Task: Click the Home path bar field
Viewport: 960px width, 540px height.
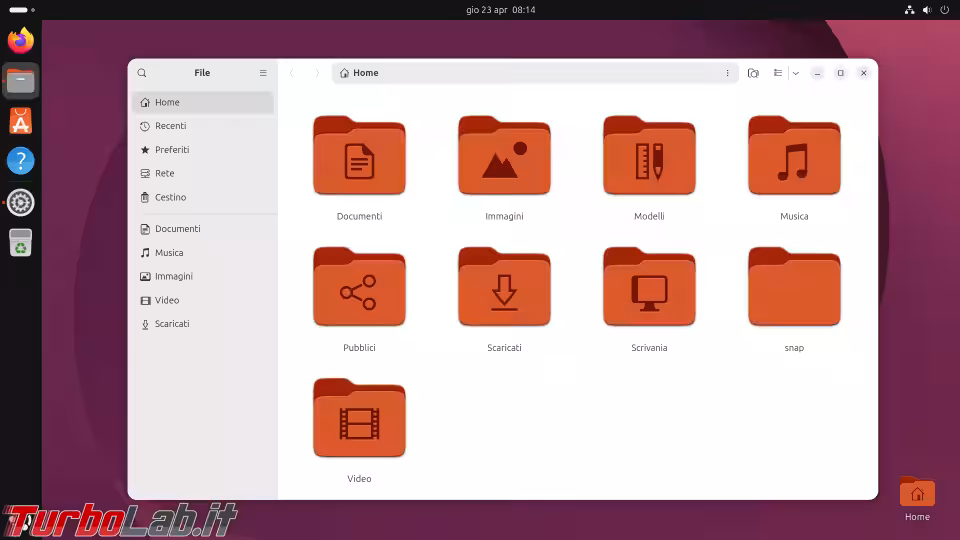Action: click(x=530, y=73)
